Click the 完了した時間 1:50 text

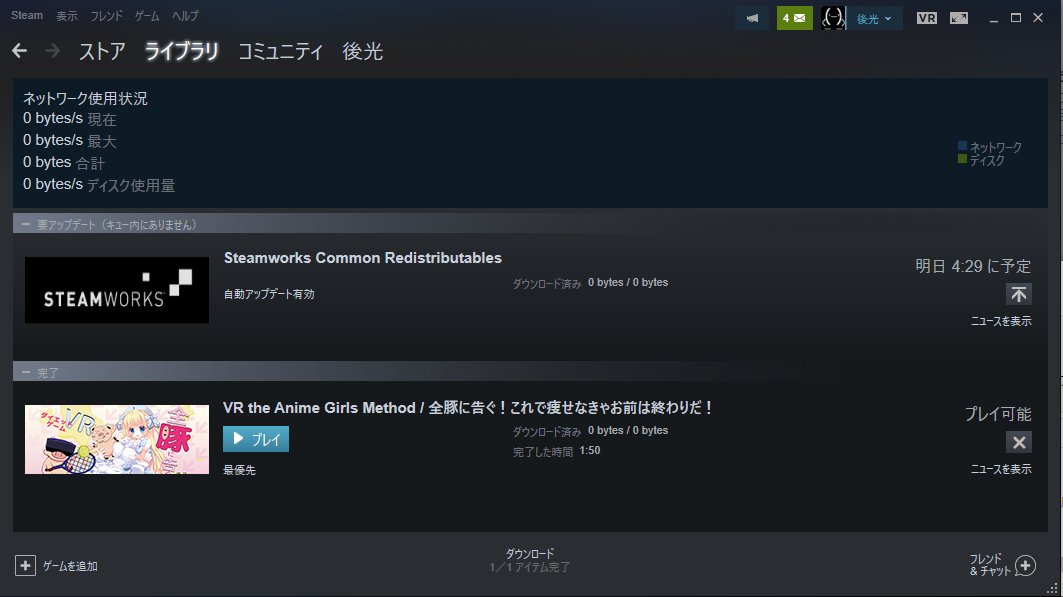coord(557,451)
